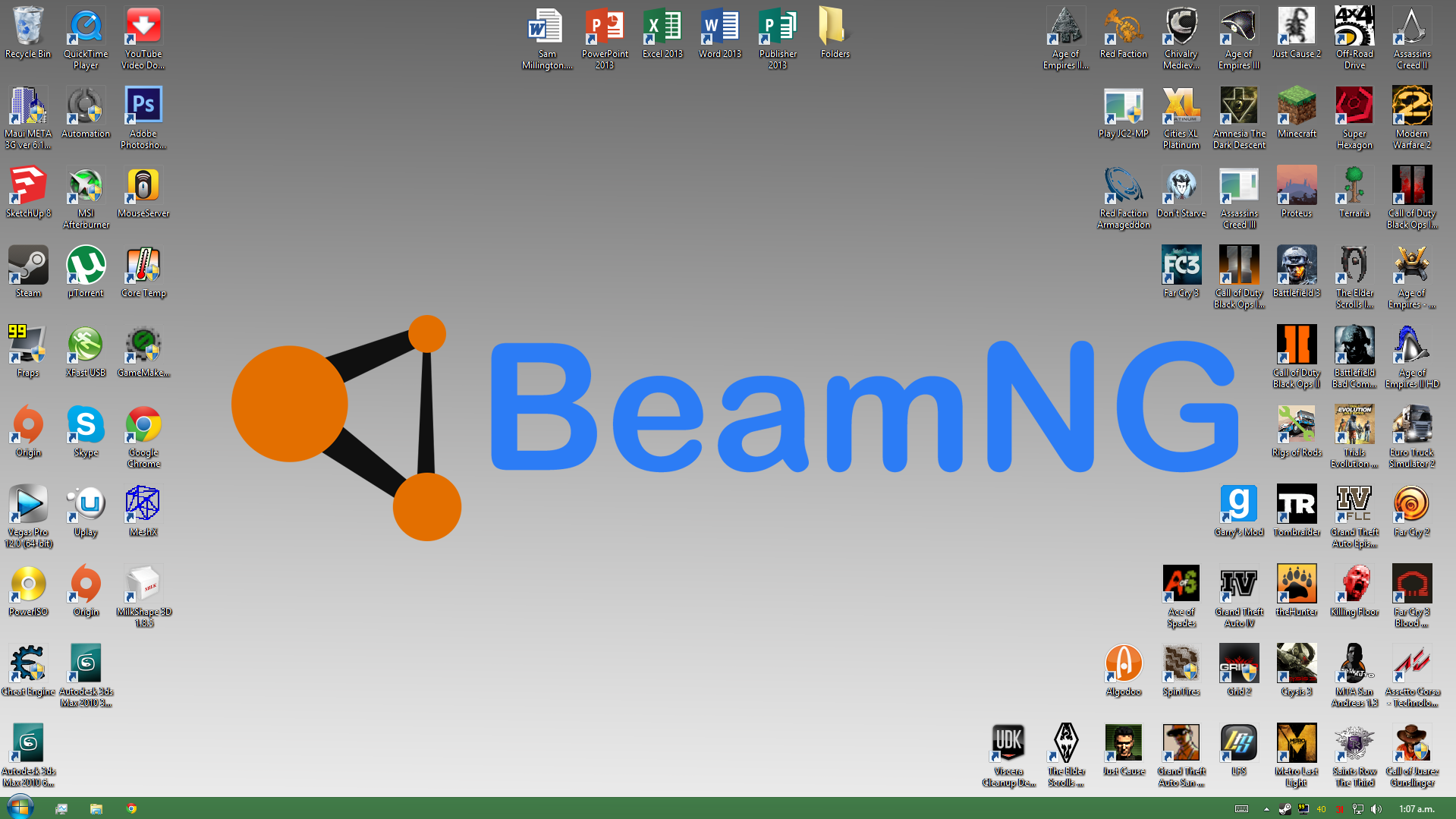Select the MilkShape 3D icon
The height and width of the screenshot is (819, 1456).
pyautogui.click(x=143, y=596)
